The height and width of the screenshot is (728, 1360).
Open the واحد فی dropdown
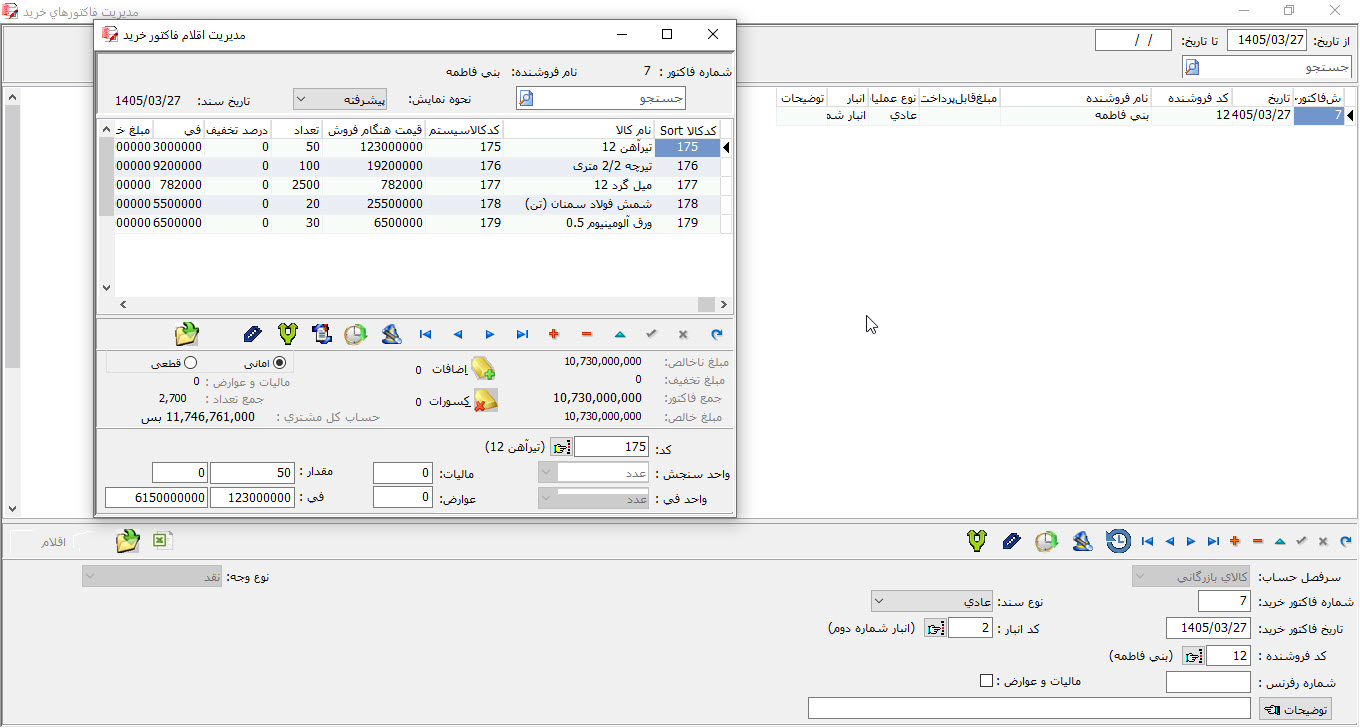pyautogui.click(x=594, y=498)
